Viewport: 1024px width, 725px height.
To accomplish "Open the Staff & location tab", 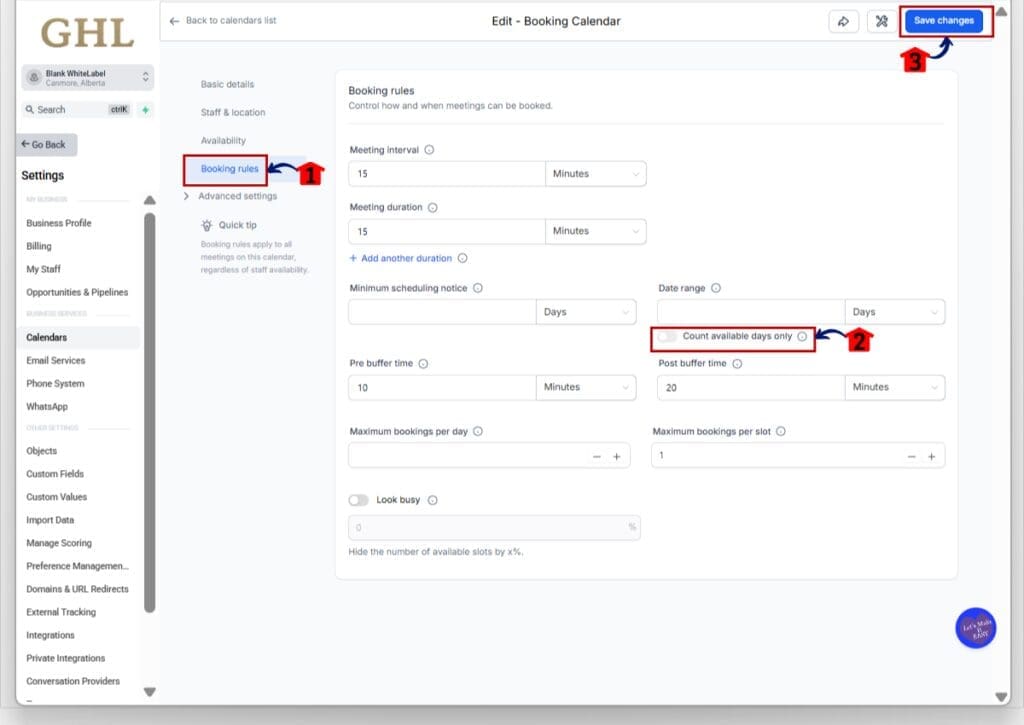I will (x=232, y=112).
